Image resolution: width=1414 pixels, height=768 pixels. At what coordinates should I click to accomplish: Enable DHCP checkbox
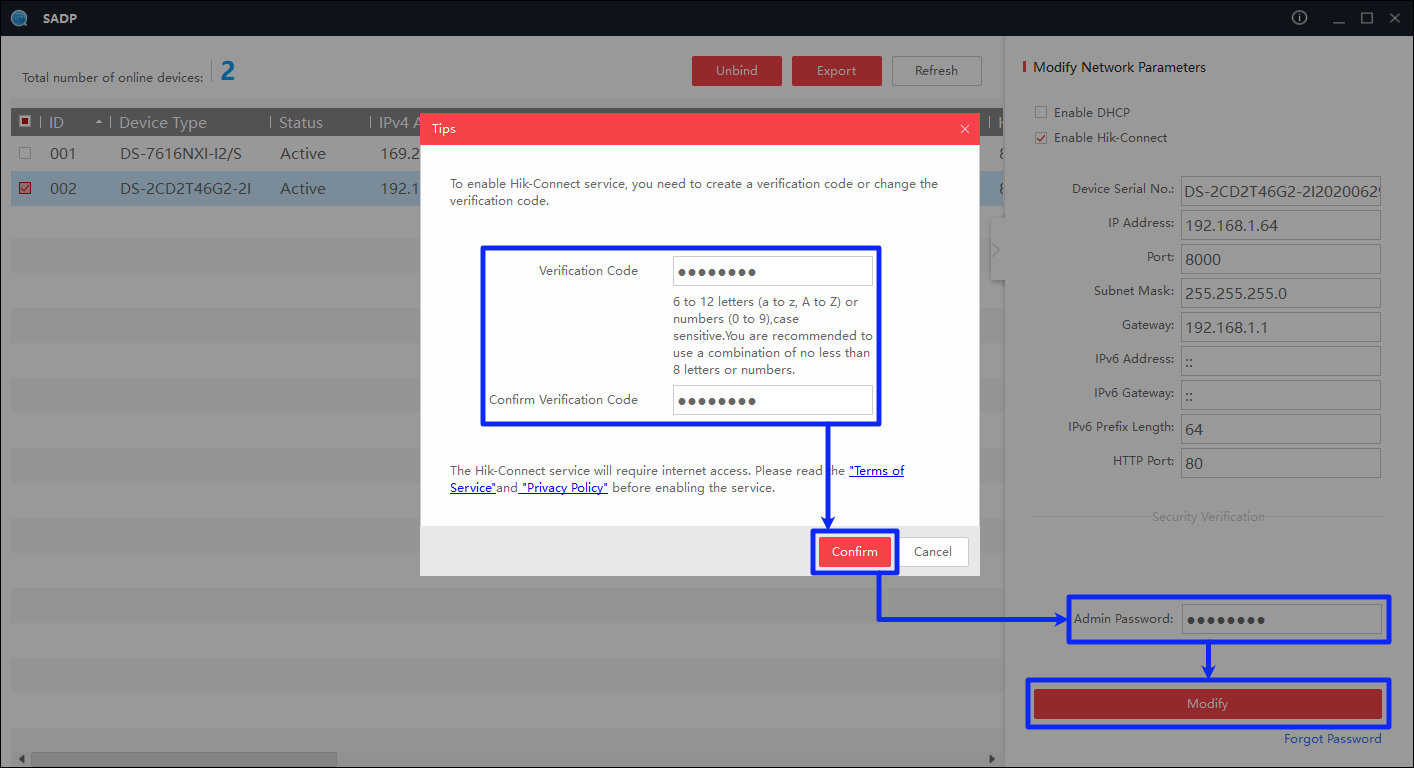(1041, 112)
